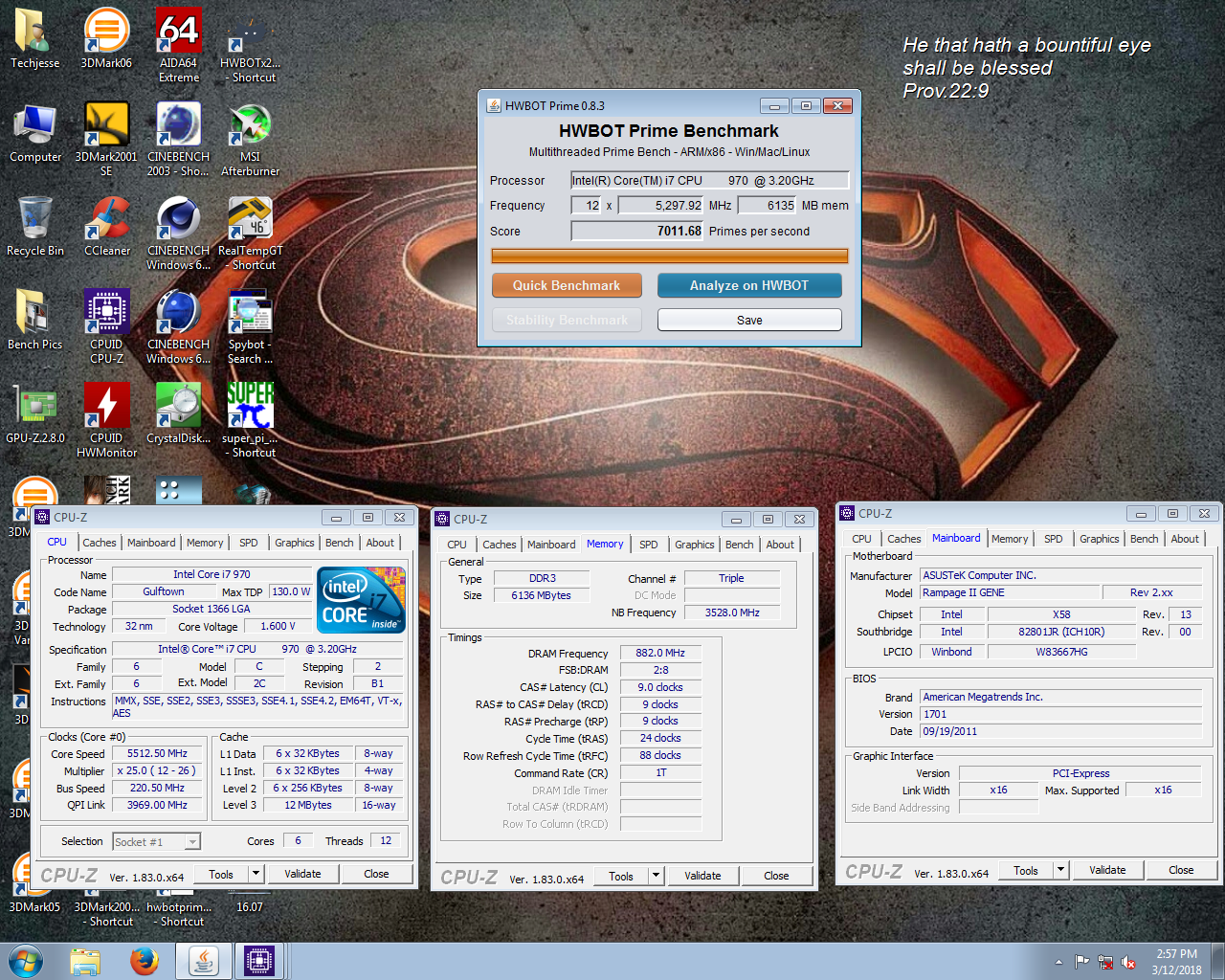Click Core Speed value 5512.50 MHz
1225x980 pixels.
click(158, 753)
